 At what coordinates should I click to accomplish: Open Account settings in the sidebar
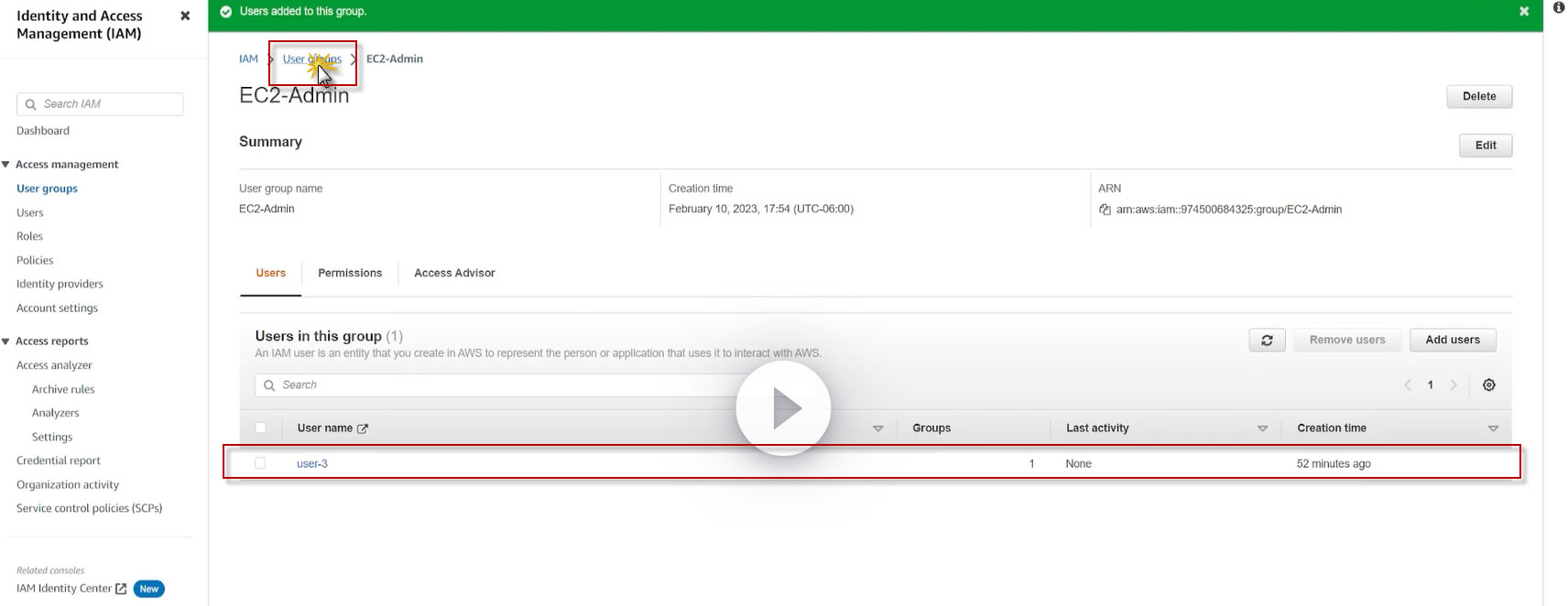pyautogui.click(x=57, y=308)
